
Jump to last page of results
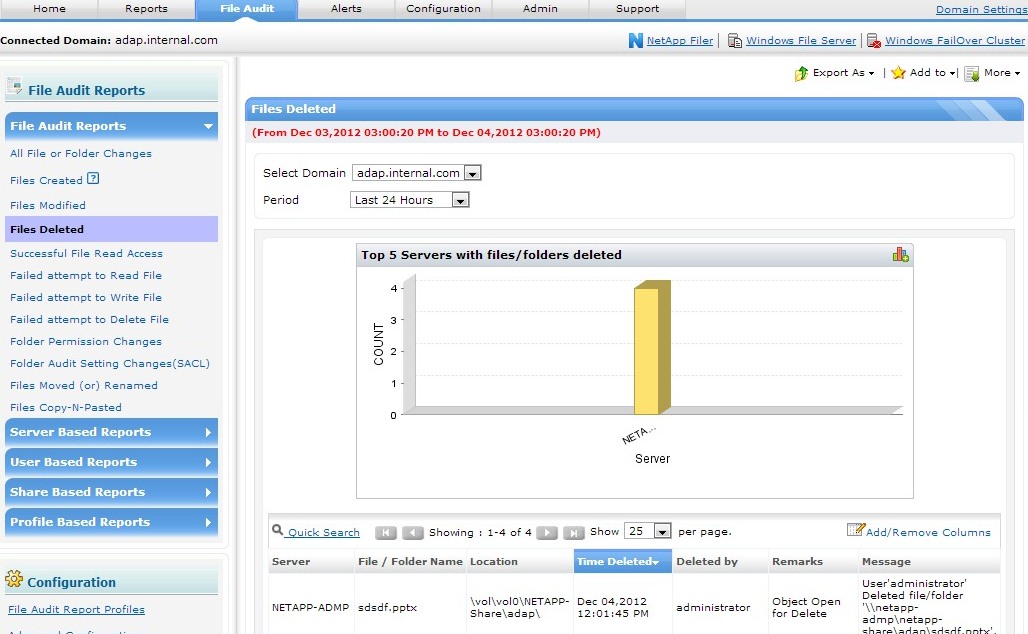tap(573, 533)
